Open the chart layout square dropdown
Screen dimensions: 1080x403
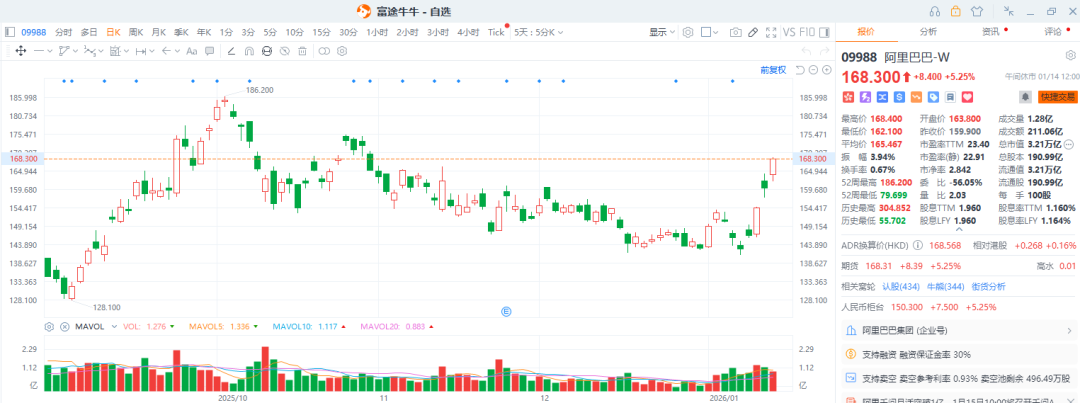[709, 32]
